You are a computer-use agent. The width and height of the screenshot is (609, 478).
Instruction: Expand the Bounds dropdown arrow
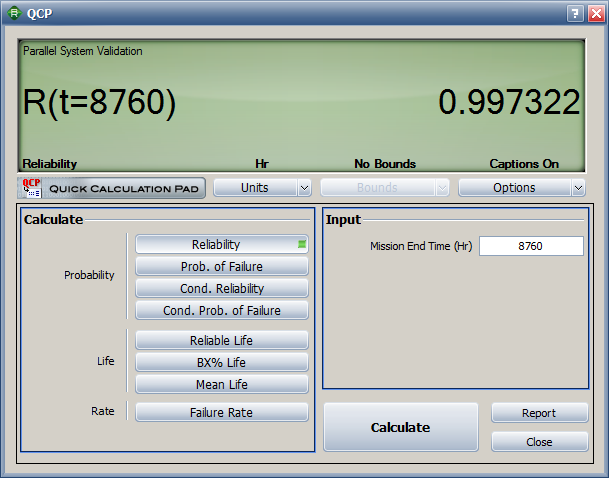tap(442, 188)
